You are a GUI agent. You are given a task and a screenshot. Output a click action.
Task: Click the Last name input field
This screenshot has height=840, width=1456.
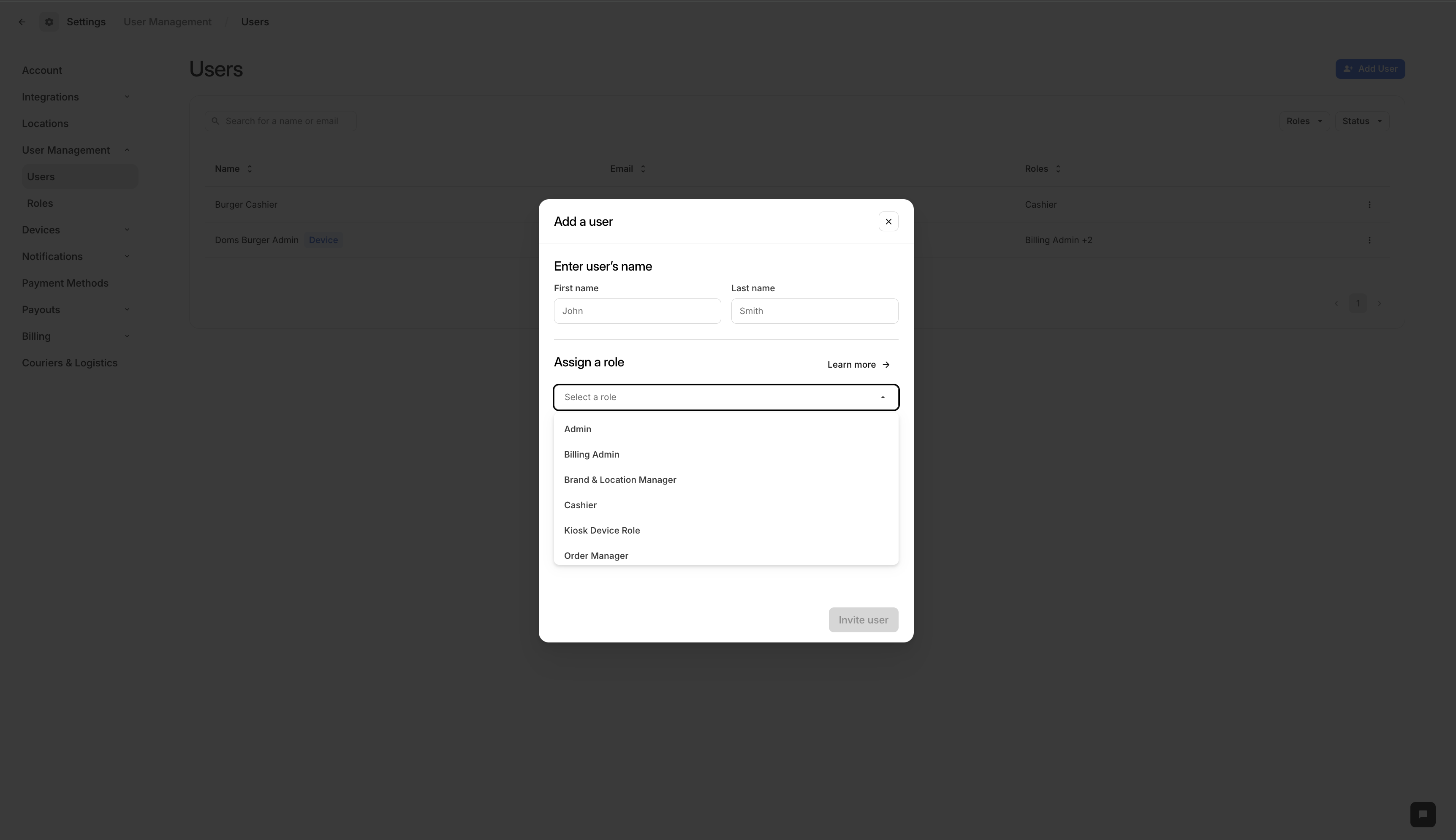(x=814, y=311)
